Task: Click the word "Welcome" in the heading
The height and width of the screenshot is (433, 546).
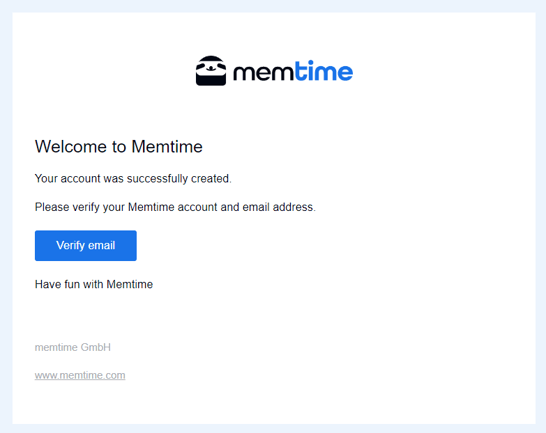Action: tap(71, 147)
